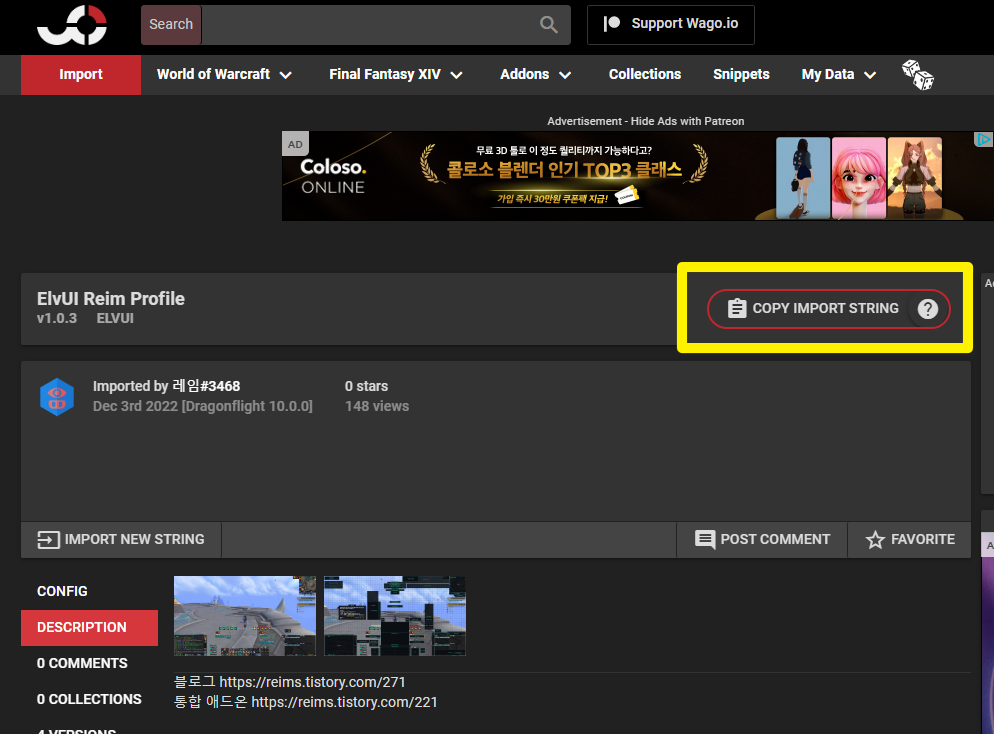The image size is (994, 734).
Task: Click the ELVUI type label
Action: click(x=115, y=318)
